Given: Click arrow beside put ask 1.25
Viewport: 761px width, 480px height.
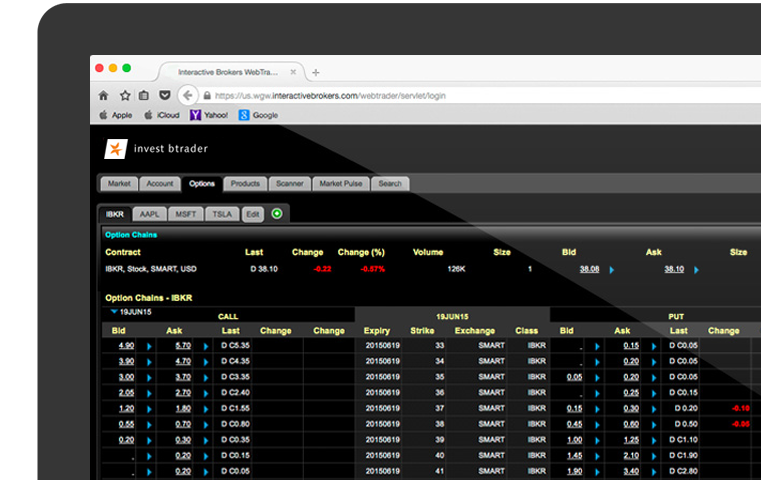Looking at the screenshot, I should (654, 441).
